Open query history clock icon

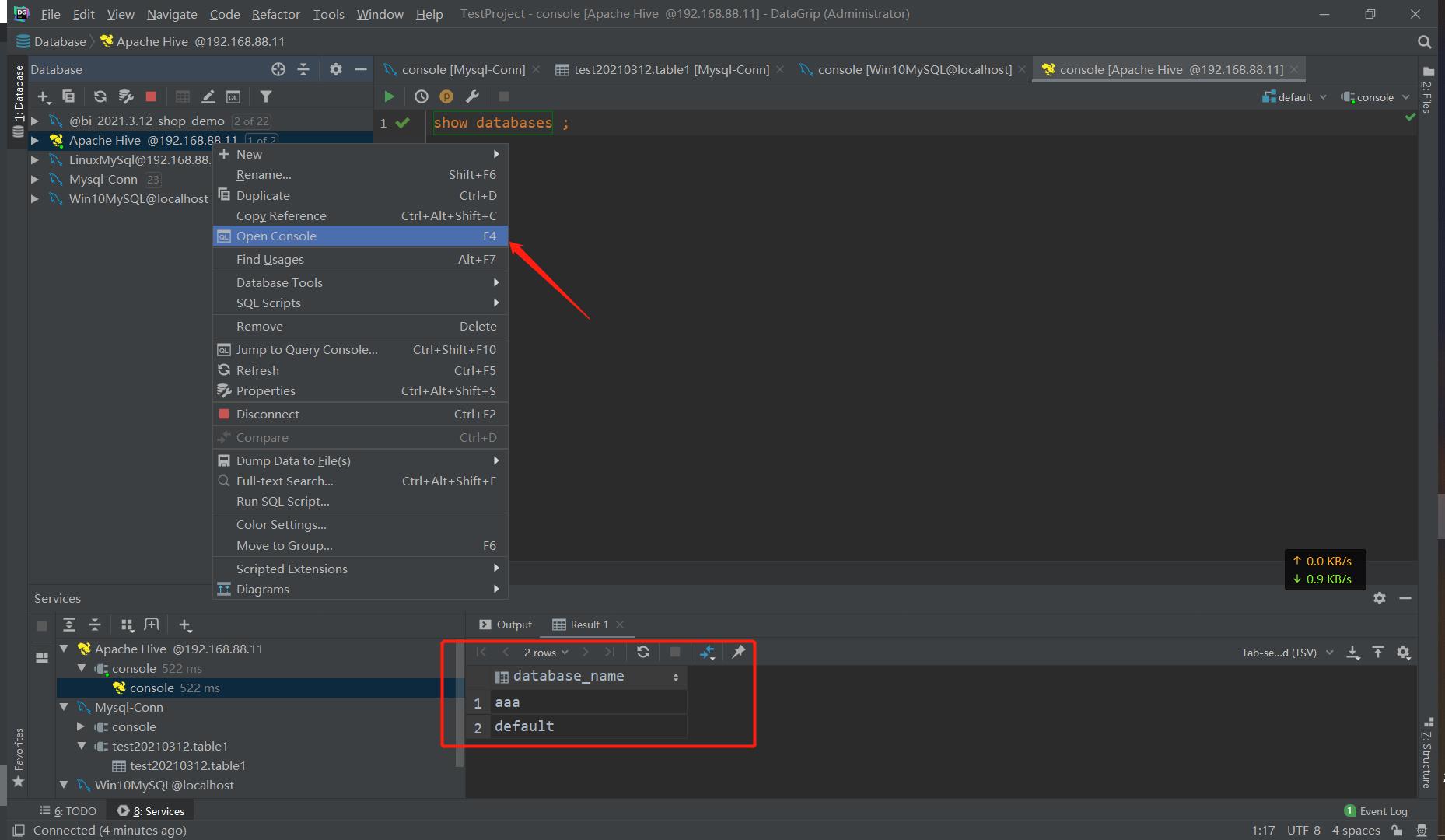(421, 96)
